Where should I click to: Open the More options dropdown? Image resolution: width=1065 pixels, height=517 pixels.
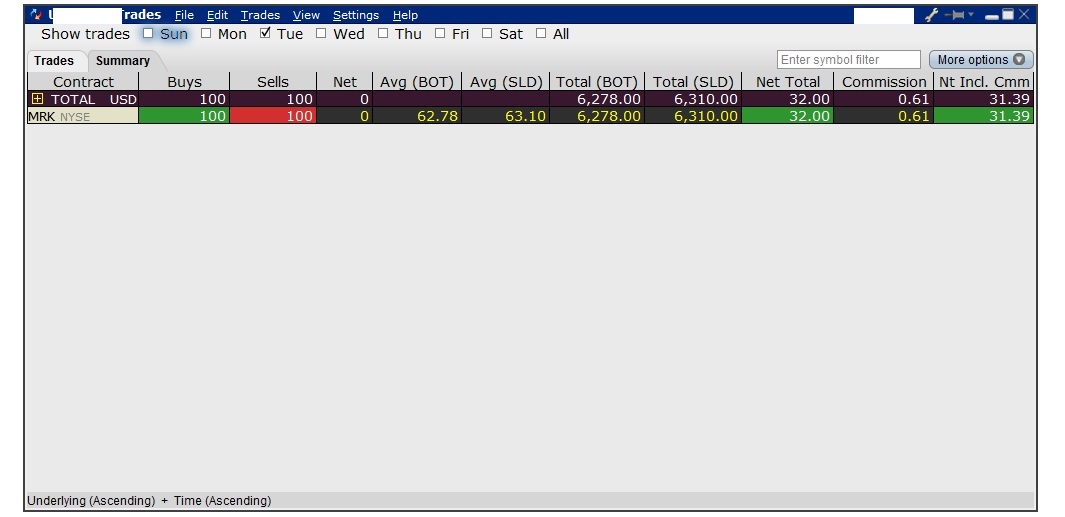coord(981,60)
